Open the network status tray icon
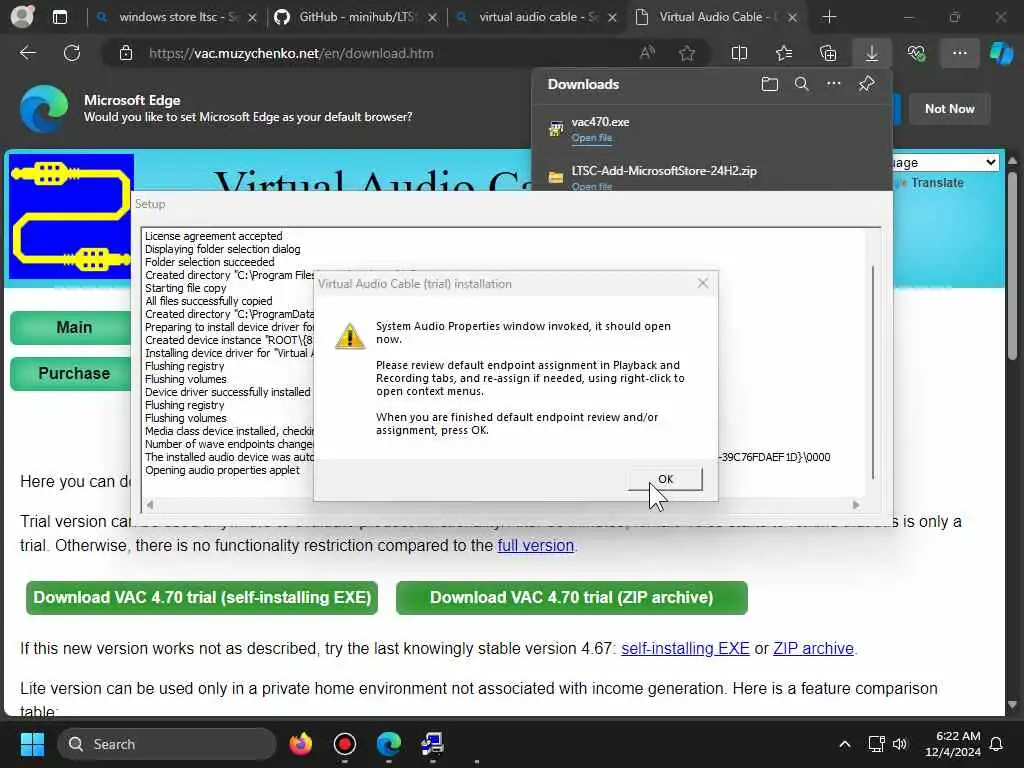The height and width of the screenshot is (768, 1024). [876, 744]
